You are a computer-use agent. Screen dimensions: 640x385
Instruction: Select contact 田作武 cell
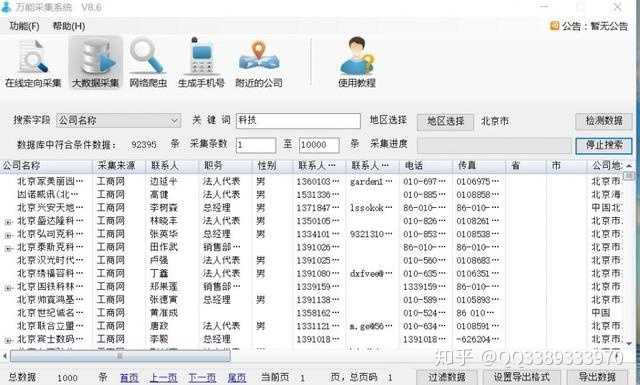click(163, 247)
